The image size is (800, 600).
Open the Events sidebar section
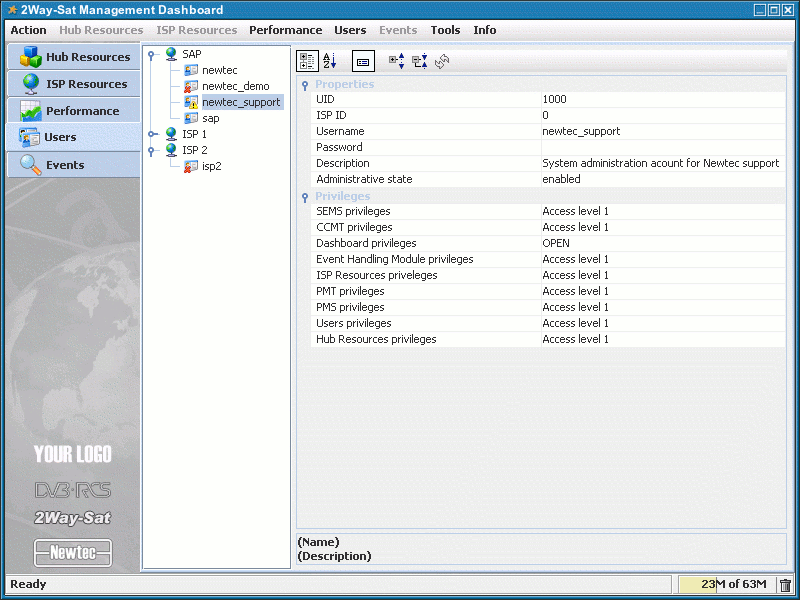tap(74, 165)
